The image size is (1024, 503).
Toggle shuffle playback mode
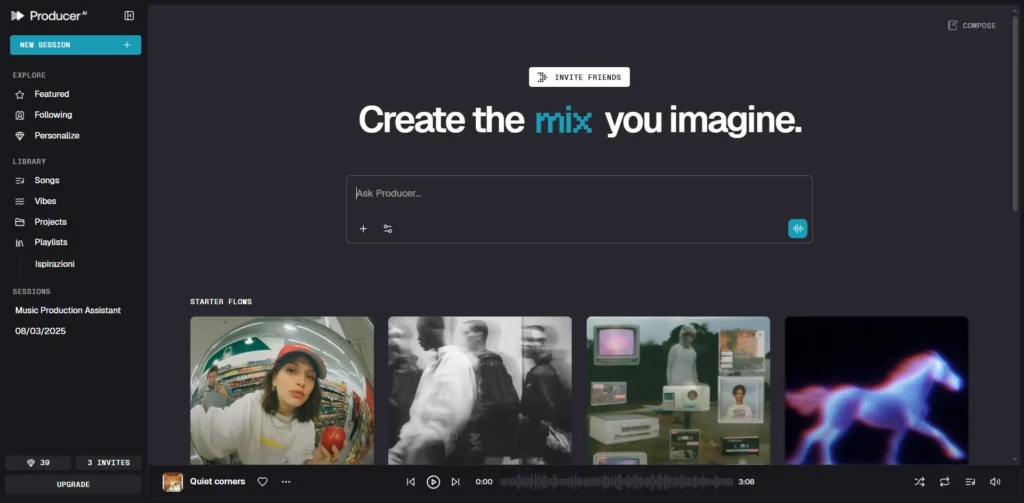(x=919, y=482)
